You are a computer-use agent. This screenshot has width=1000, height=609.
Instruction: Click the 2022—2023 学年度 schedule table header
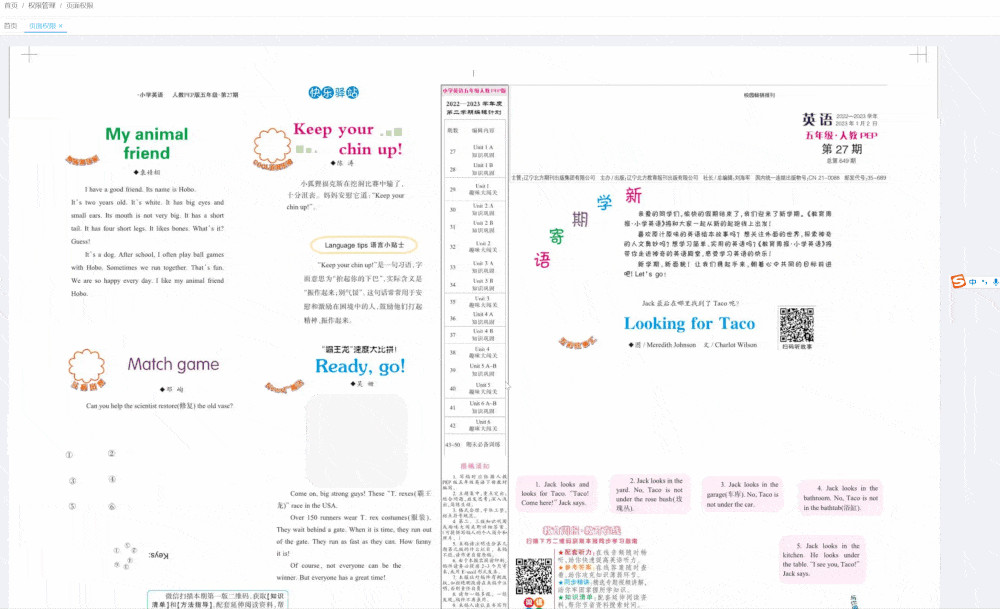tap(474, 107)
